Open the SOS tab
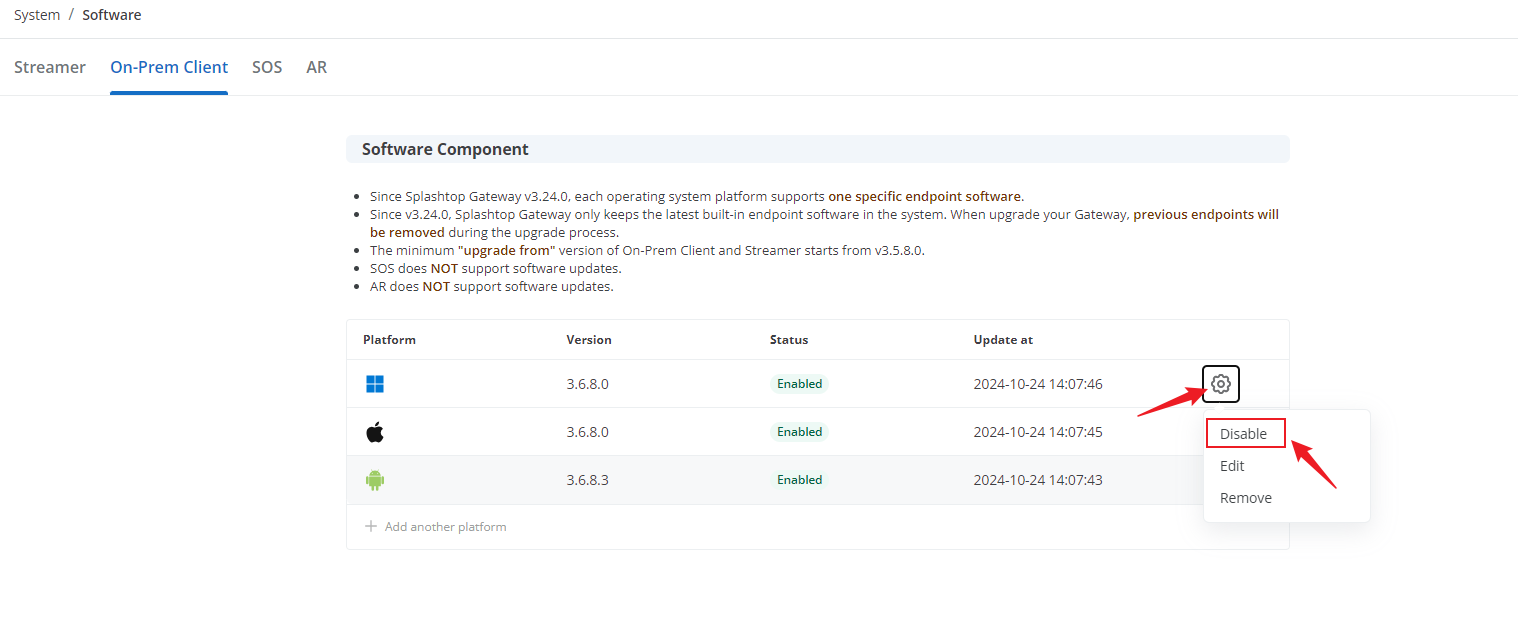 pos(267,67)
